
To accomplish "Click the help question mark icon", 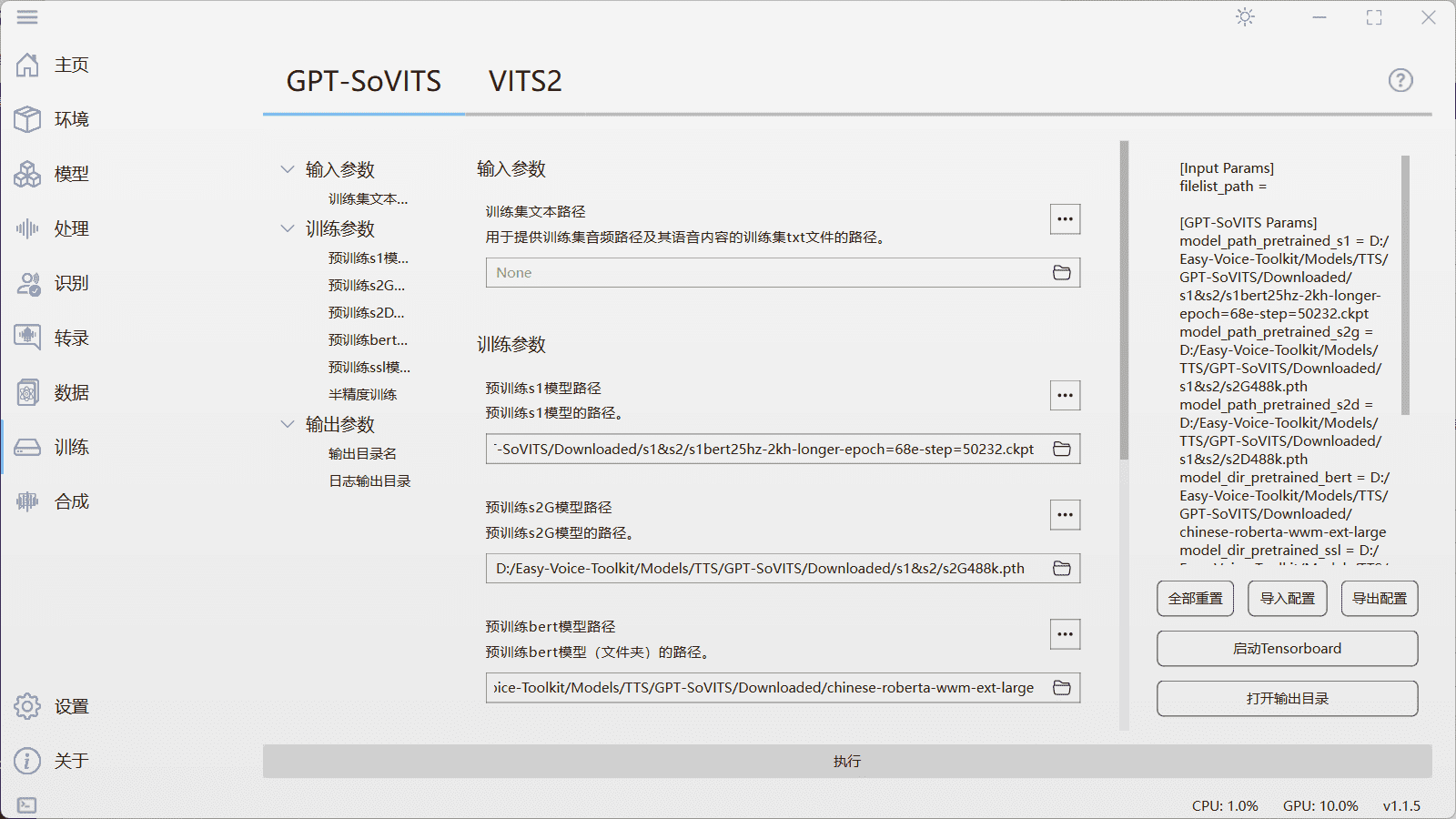I will [1400, 80].
